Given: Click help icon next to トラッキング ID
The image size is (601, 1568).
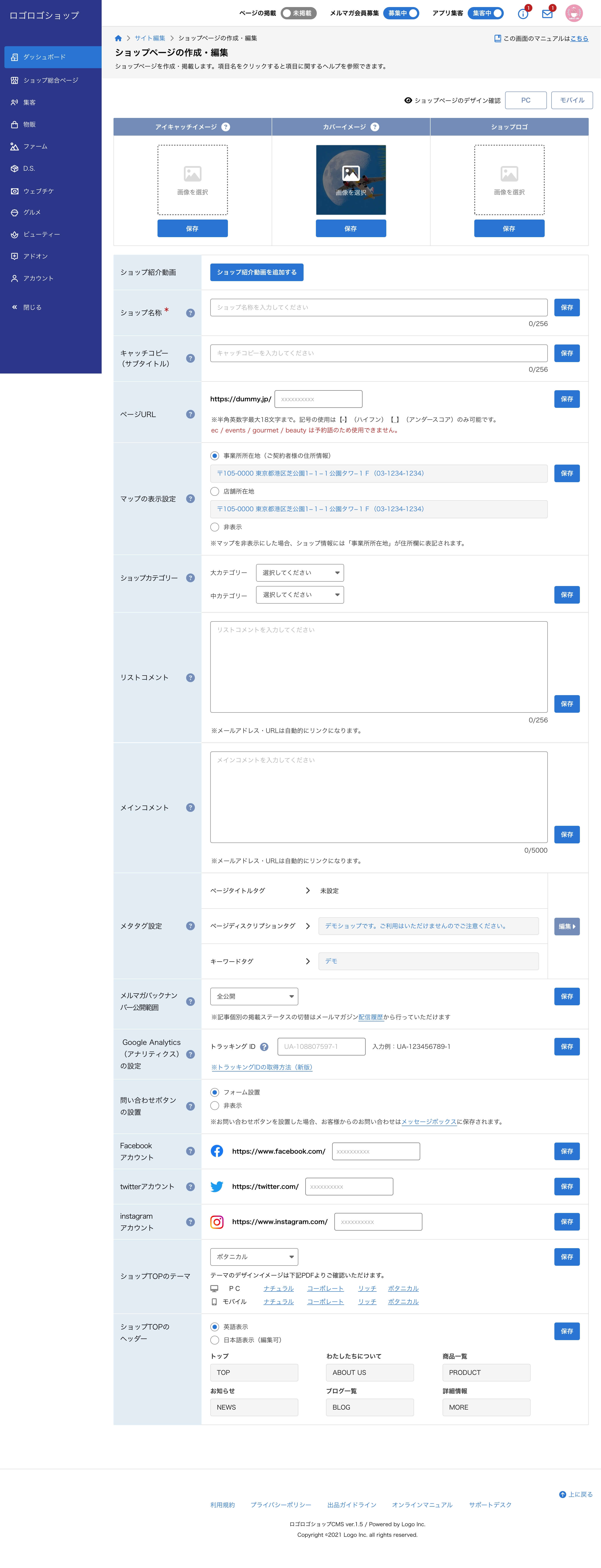Looking at the screenshot, I should point(264,1047).
